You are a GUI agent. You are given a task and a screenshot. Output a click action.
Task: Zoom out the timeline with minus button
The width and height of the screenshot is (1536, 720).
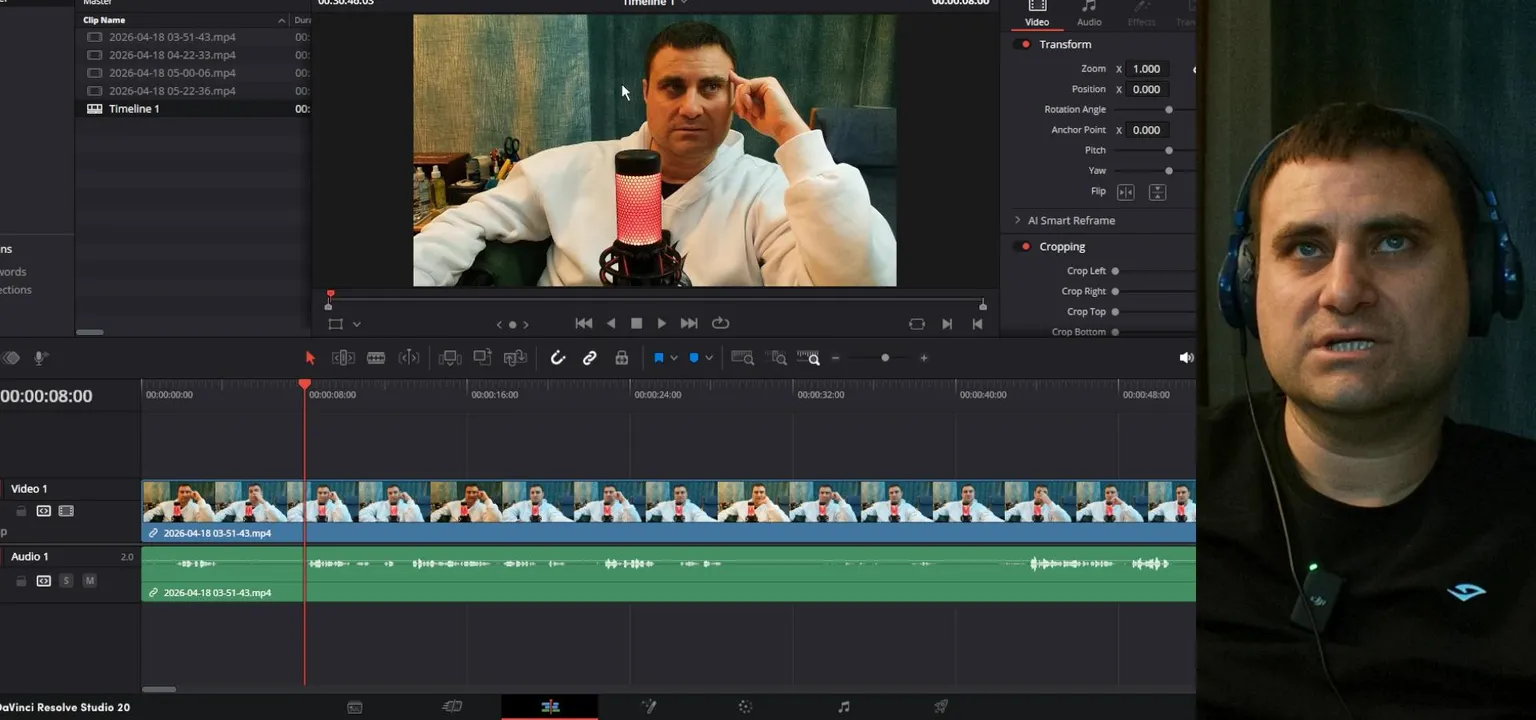[x=836, y=358]
